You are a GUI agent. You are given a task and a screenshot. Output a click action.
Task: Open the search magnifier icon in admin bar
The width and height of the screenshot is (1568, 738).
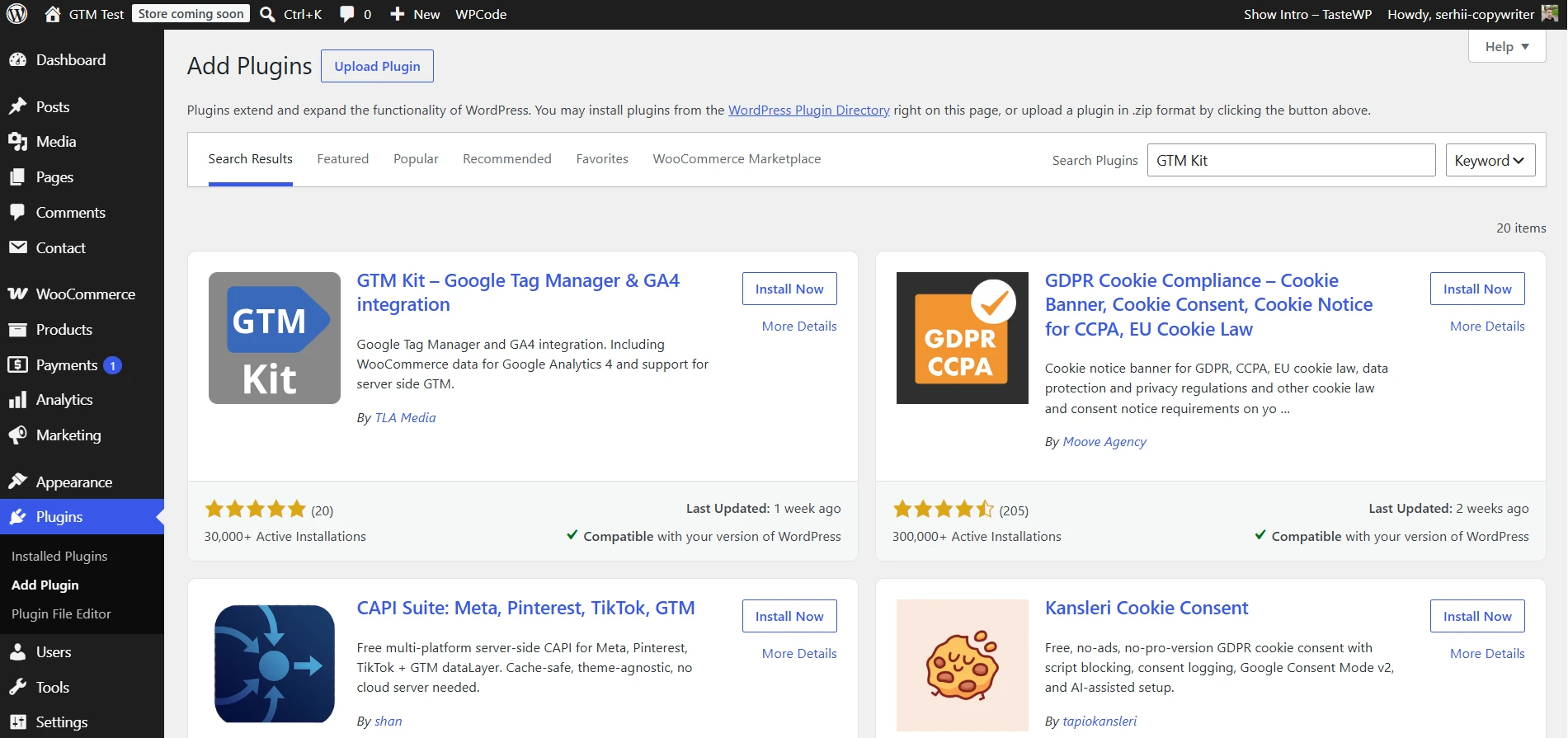267,14
